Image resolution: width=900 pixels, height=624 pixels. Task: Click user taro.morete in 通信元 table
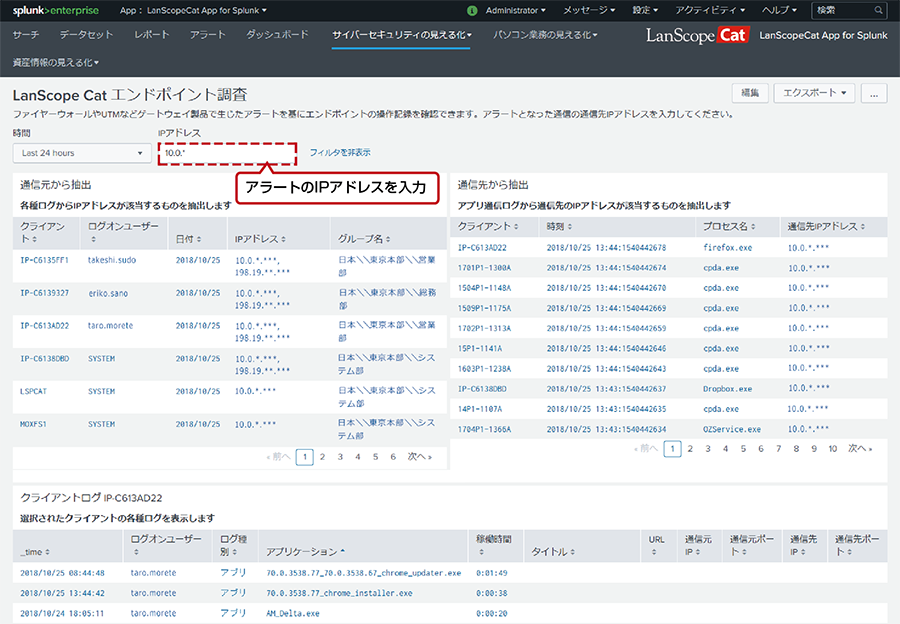110,325
